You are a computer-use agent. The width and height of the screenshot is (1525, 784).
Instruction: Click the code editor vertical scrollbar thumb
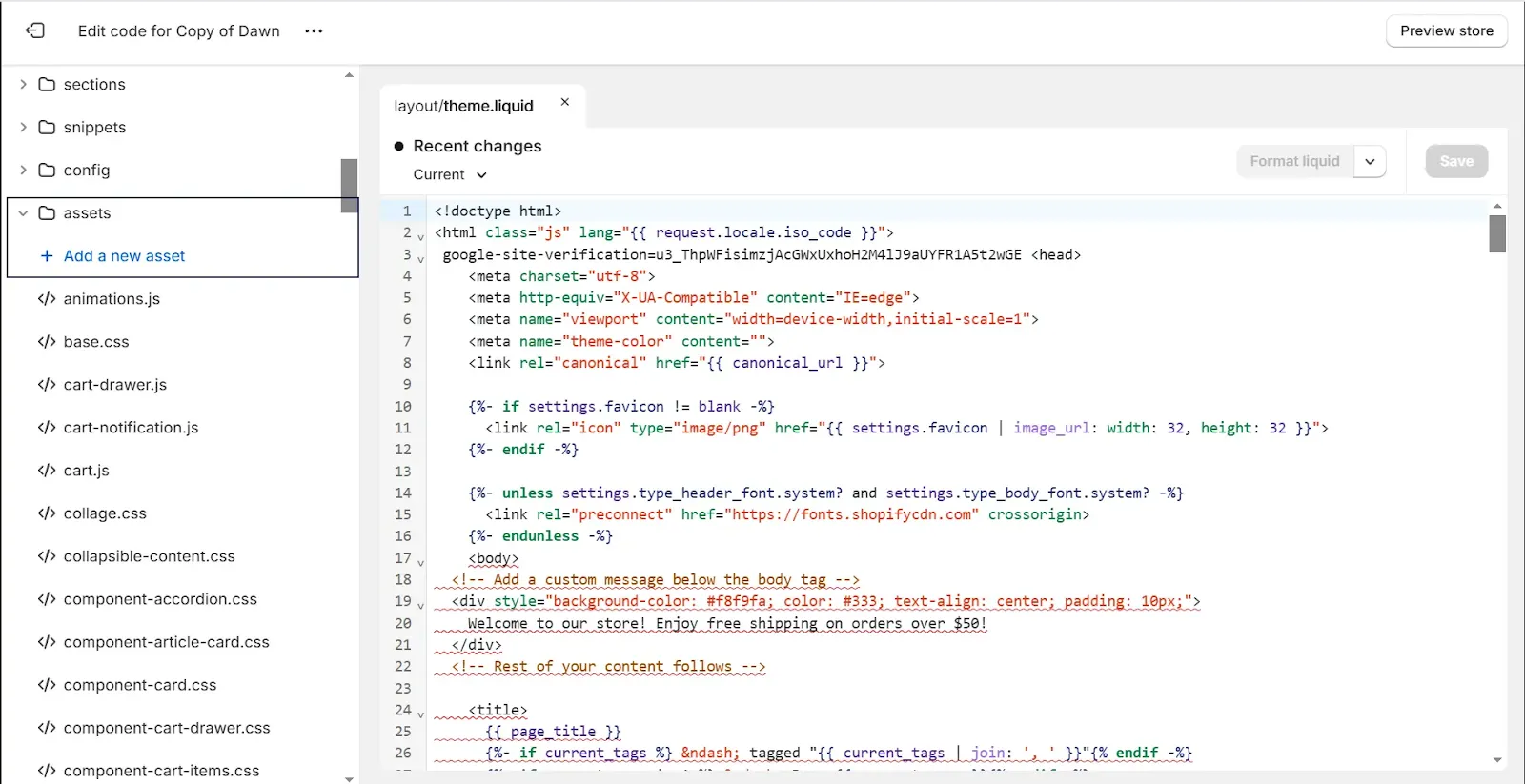(1497, 233)
